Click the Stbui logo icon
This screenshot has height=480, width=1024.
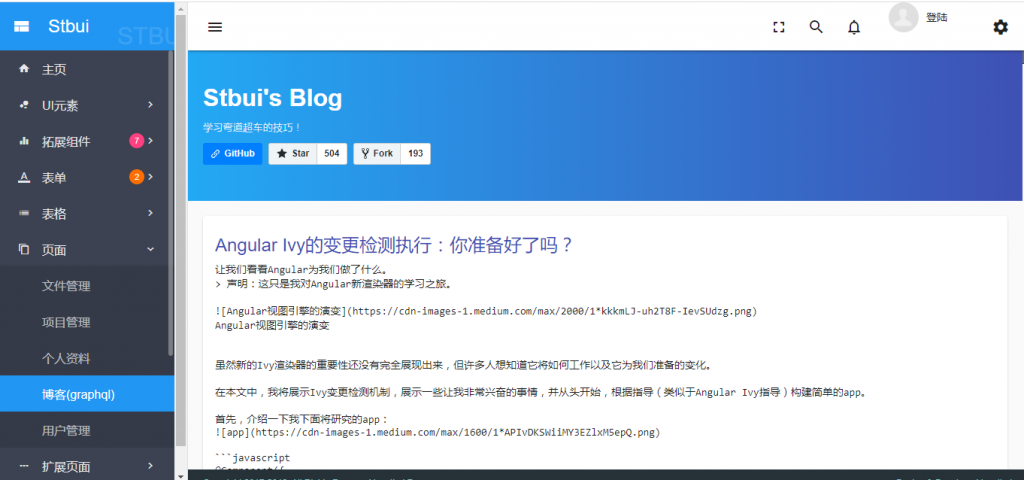coord(22,27)
